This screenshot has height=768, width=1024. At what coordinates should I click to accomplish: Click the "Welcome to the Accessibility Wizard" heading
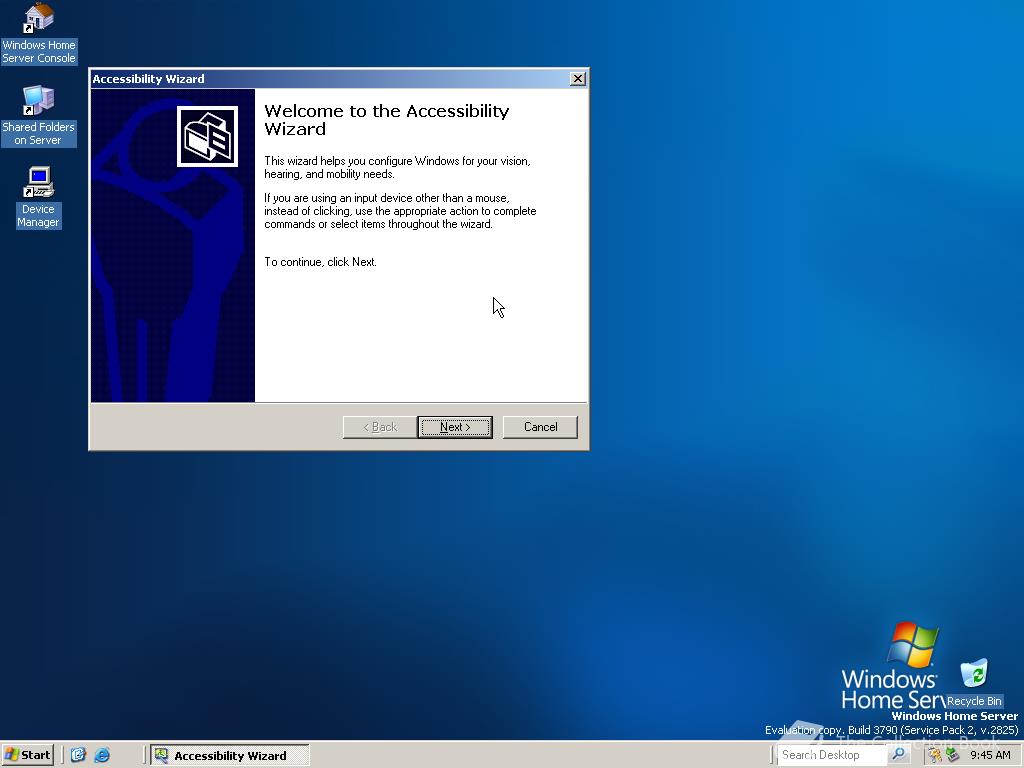point(387,120)
